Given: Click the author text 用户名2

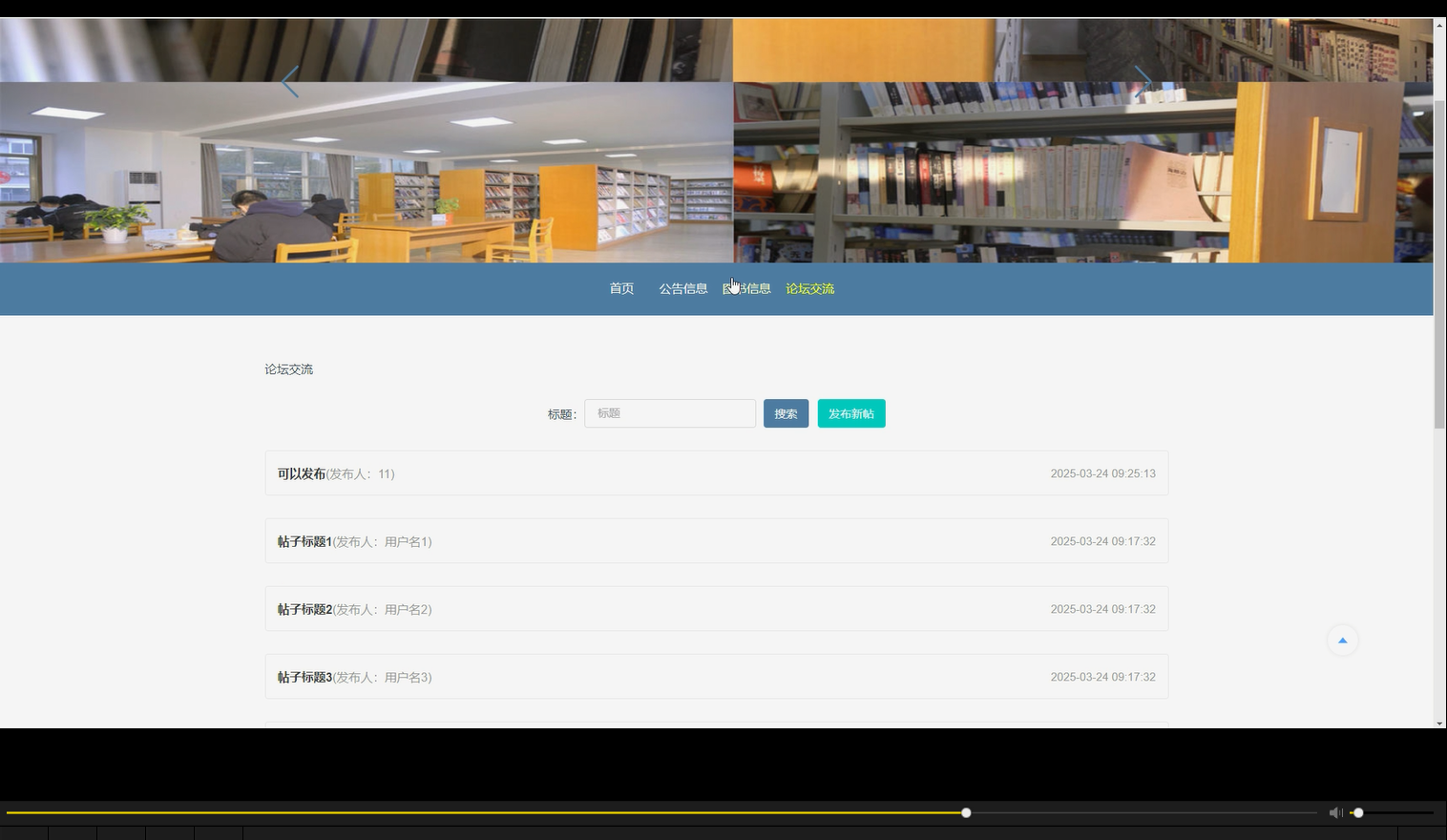Looking at the screenshot, I should click(405, 609).
